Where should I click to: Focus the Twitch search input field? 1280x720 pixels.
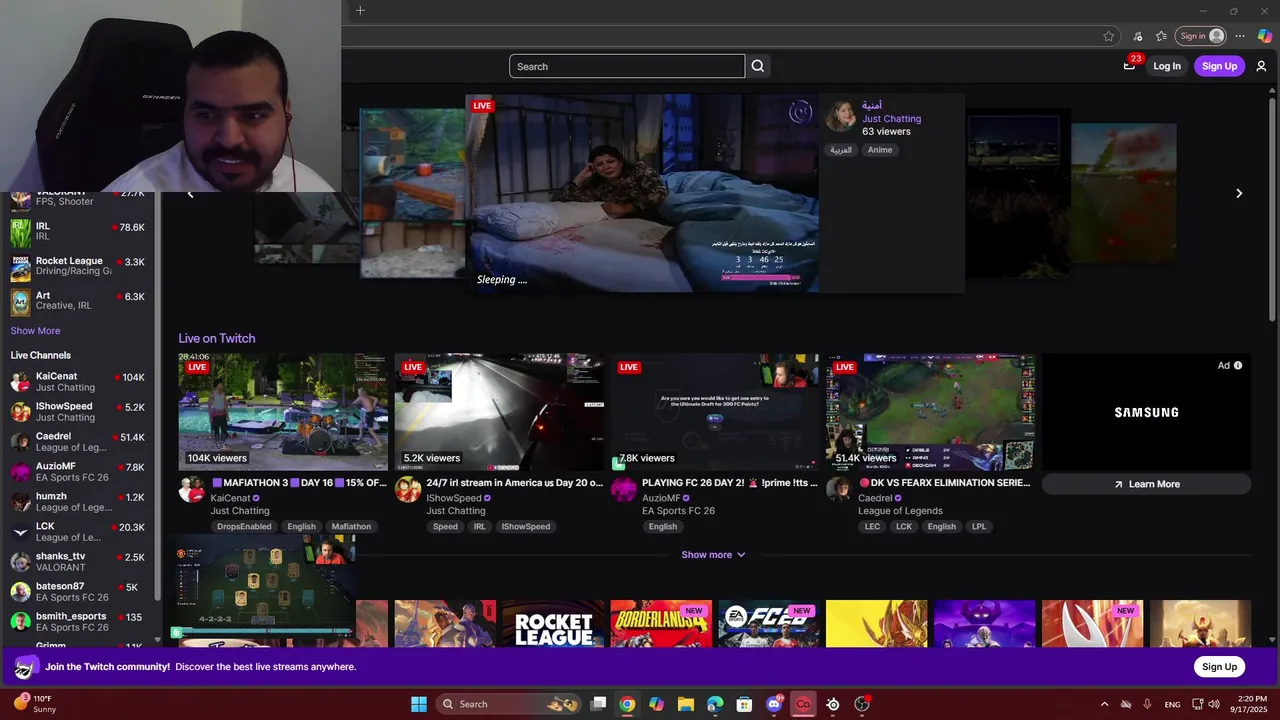[627, 66]
